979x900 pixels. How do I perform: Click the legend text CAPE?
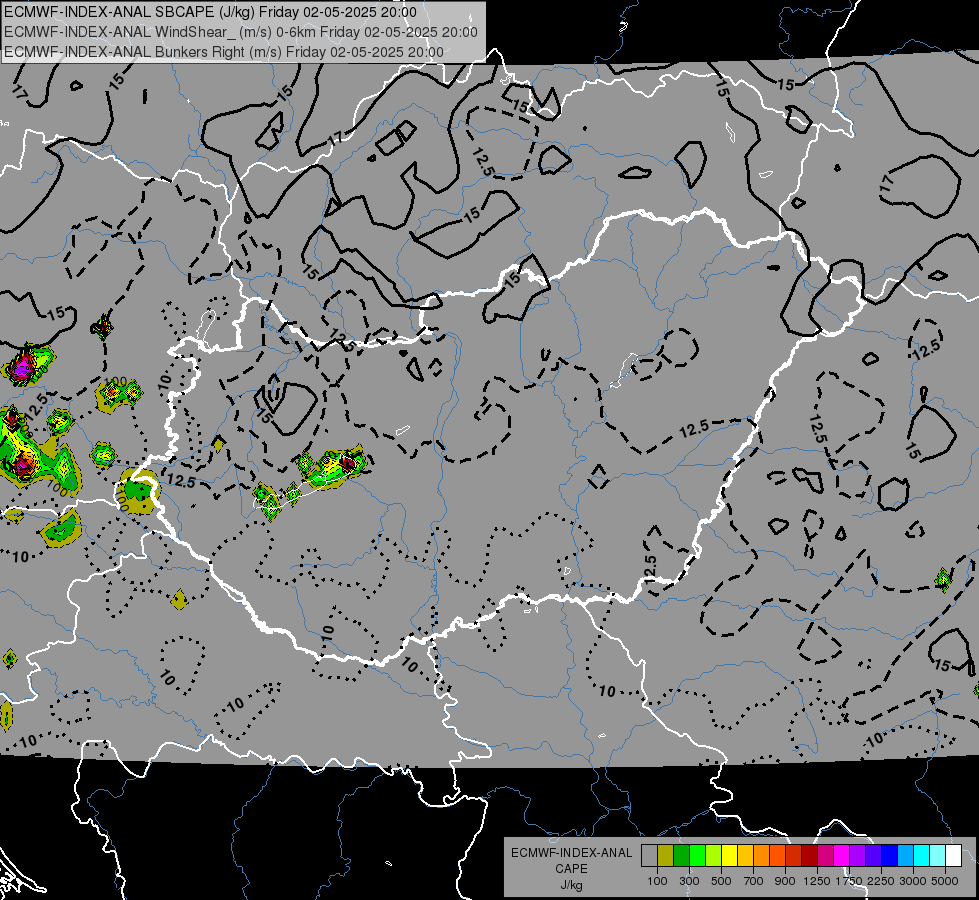571,869
